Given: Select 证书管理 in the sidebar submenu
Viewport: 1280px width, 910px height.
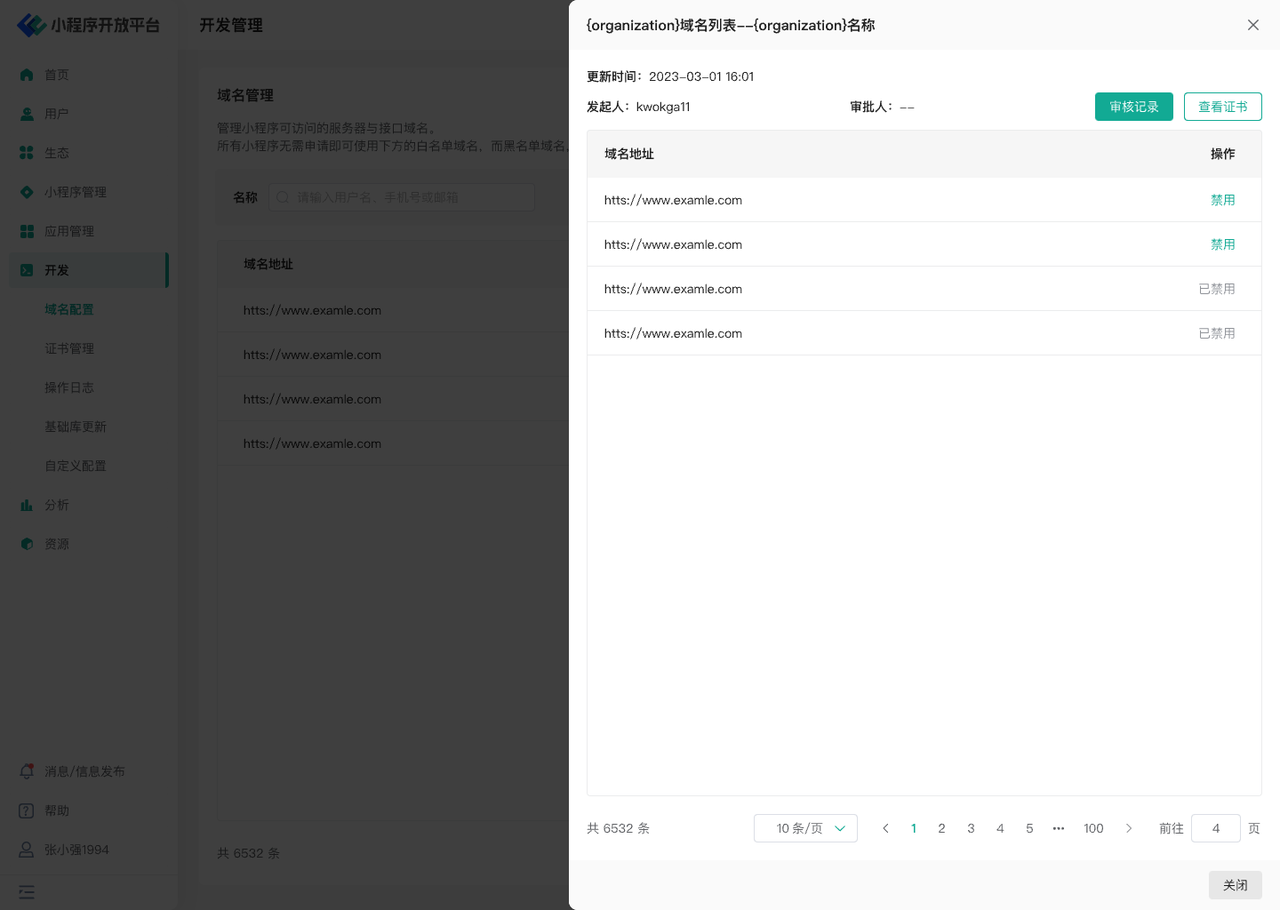Looking at the screenshot, I should (69, 348).
